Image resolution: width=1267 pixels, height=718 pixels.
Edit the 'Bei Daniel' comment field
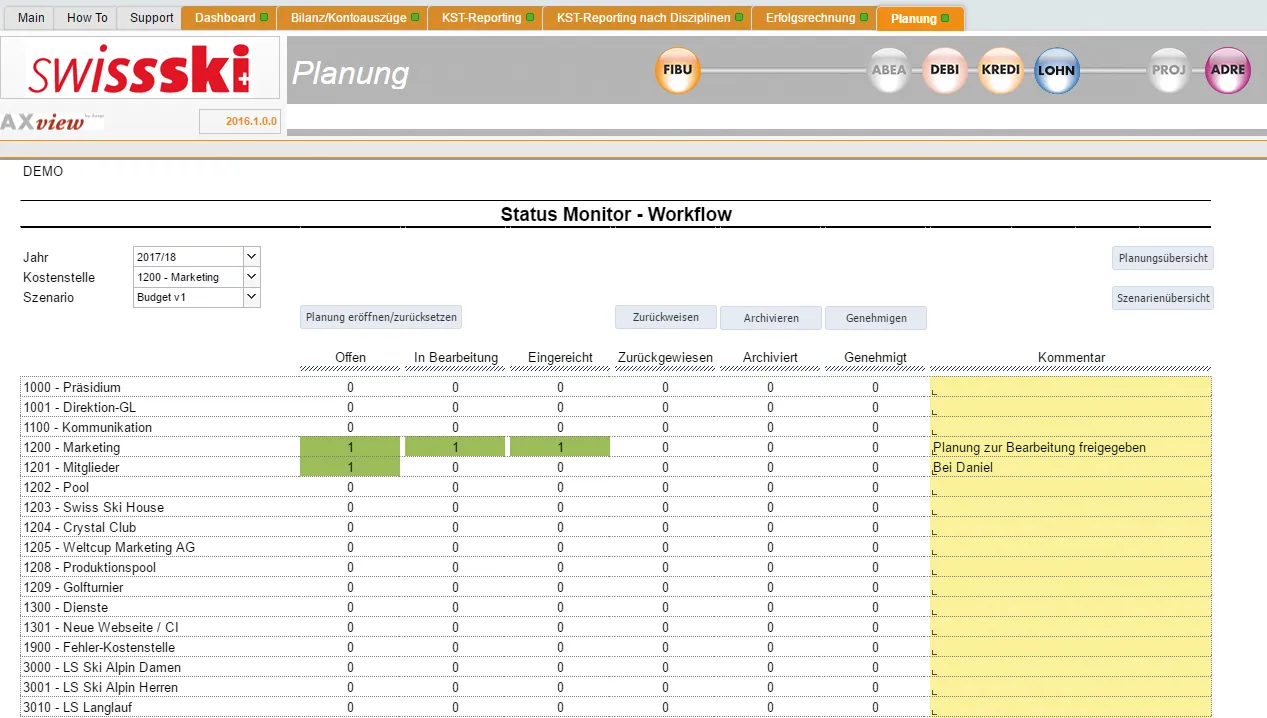tap(1071, 467)
